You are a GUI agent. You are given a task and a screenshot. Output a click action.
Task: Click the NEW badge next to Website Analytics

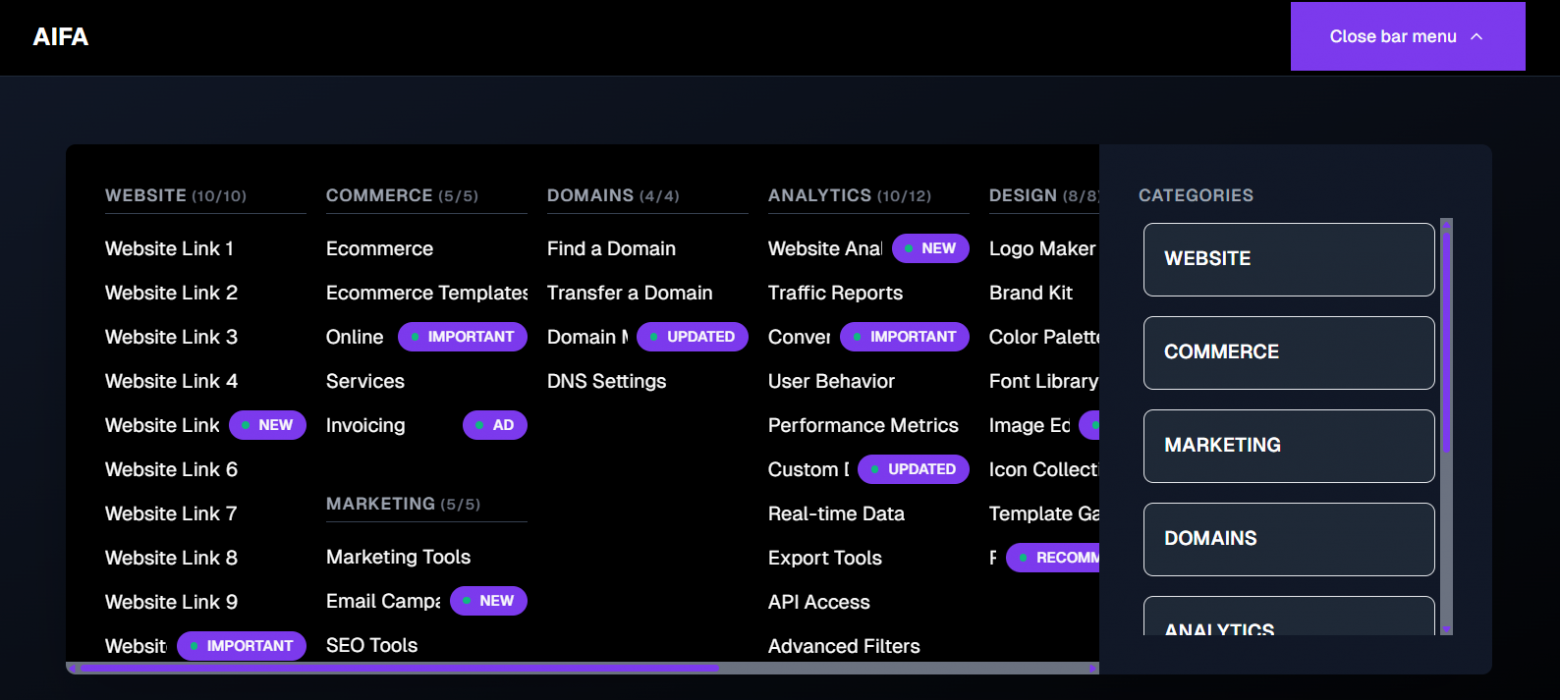(930, 248)
